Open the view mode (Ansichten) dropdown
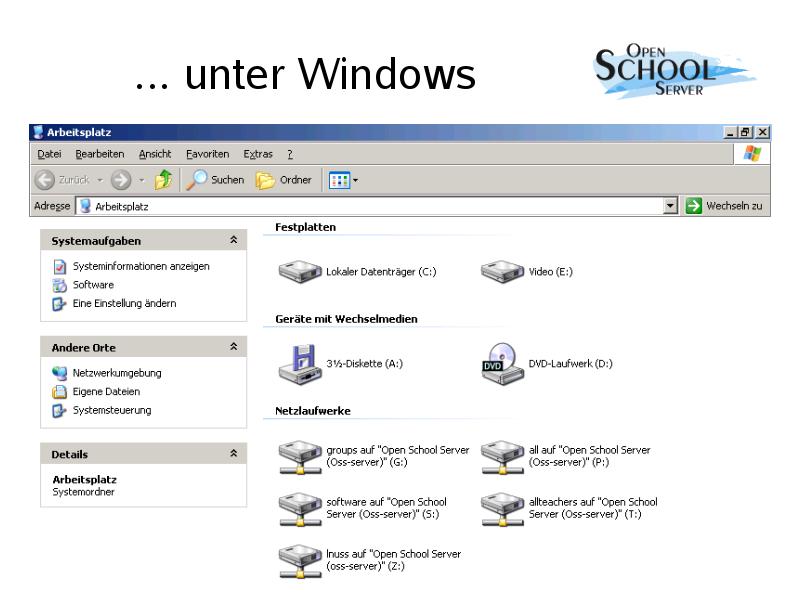The width and height of the screenshot is (800, 600). click(344, 180)
